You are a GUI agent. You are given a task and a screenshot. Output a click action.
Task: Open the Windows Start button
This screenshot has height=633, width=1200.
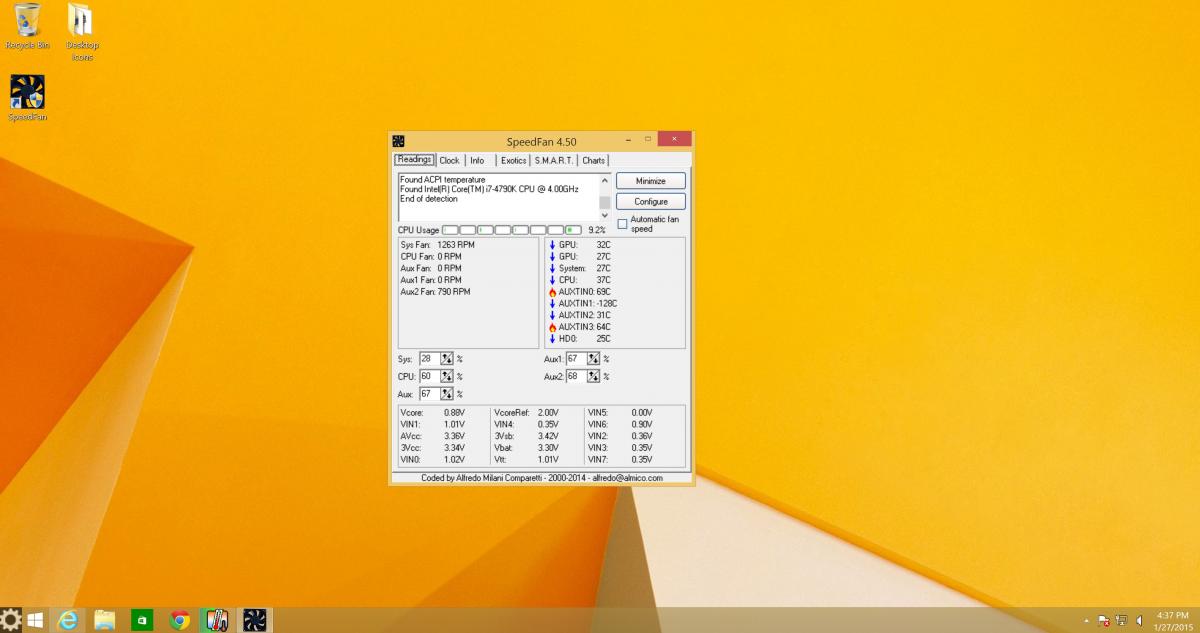pyautogui.click(x=35, y=620)
